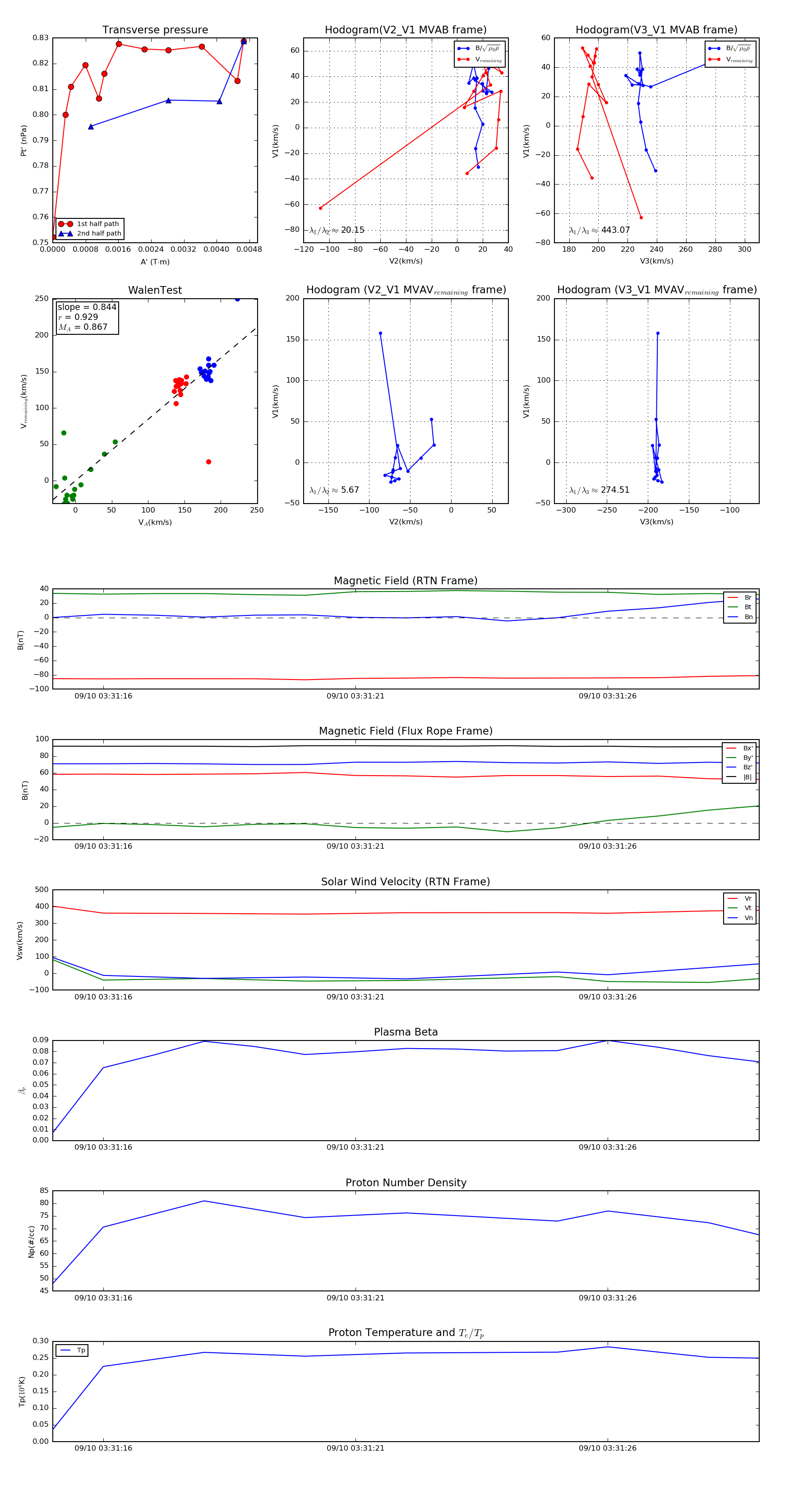The width and height of the screenshot is (812, 1489).
Task: Click the "Vsw(km/s)" y-axis label
Action: pos(20,940)
